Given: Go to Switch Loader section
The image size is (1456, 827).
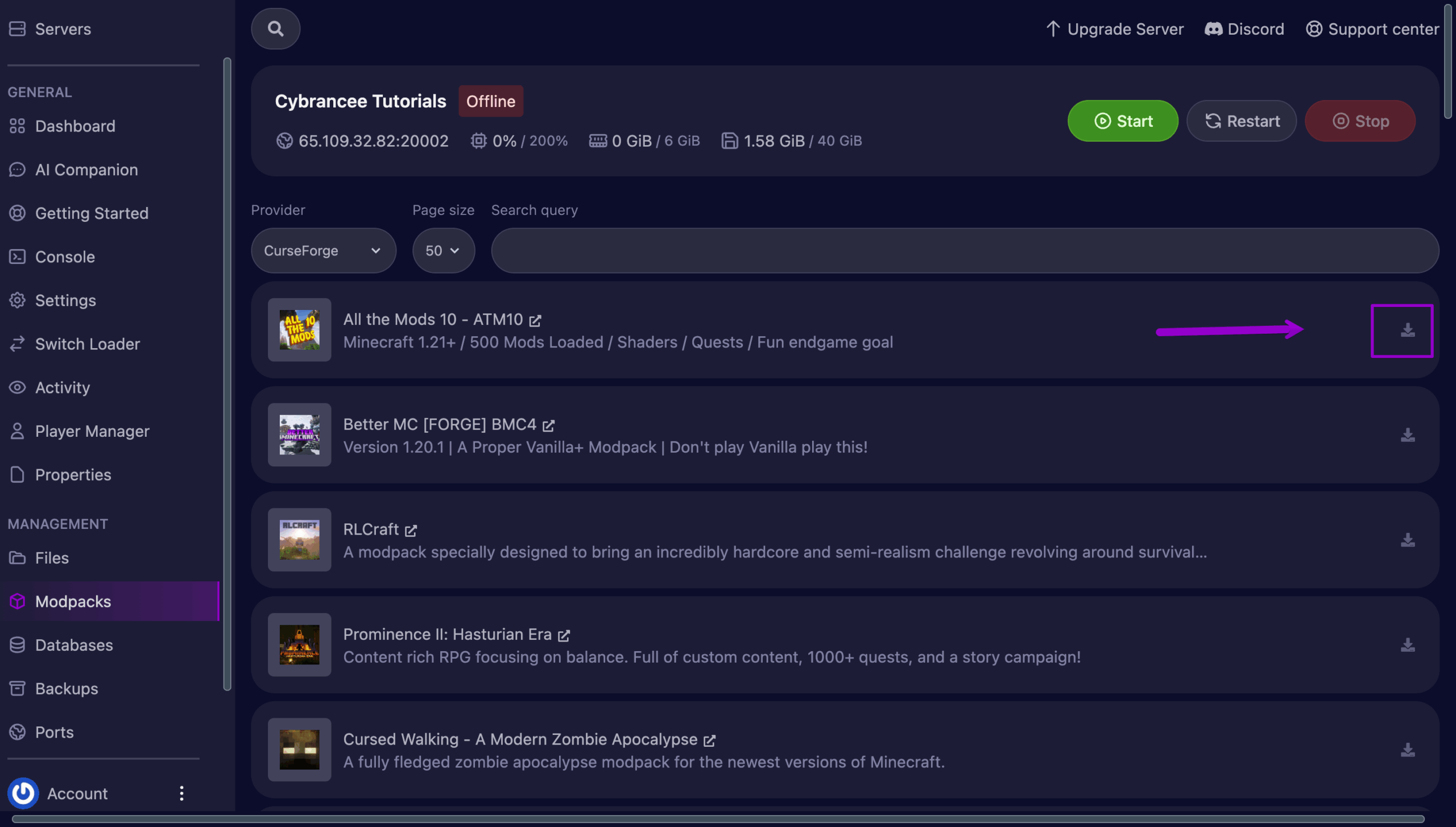Looking at the screenshot, I should coord(87,344).
